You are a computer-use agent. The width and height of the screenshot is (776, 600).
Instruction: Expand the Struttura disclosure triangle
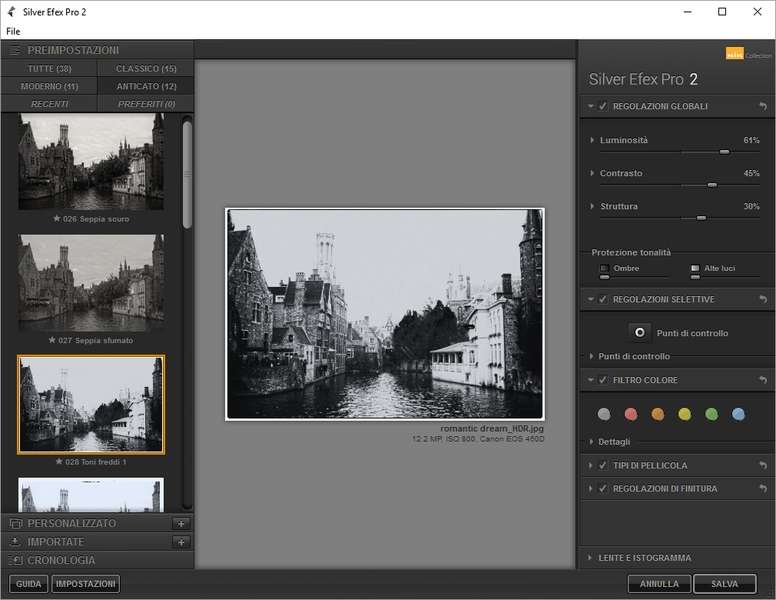(592, 207)
